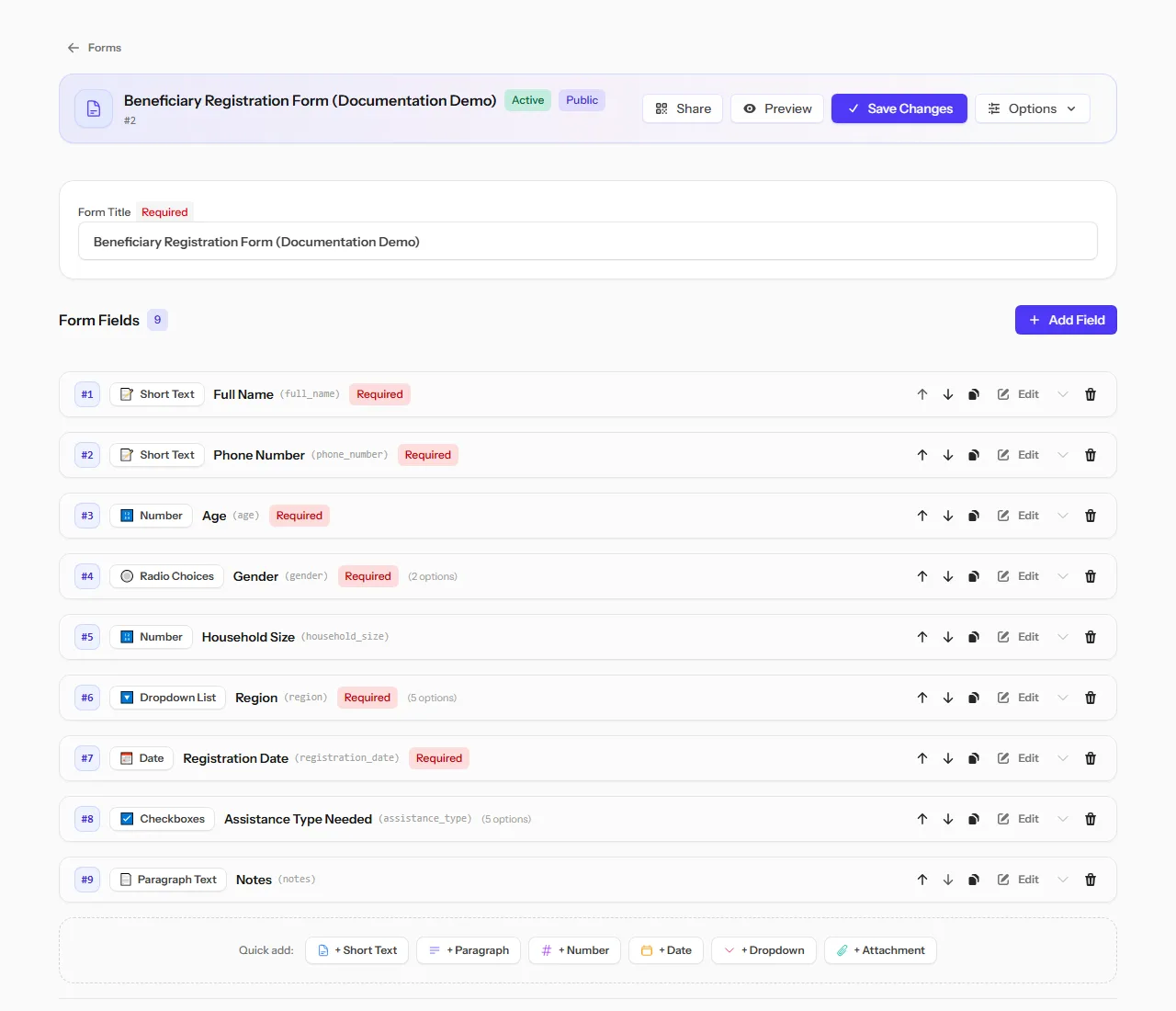Click the Public visibility badge
The height and width of the screenshot is (1011, 1176).
pos(582,100)
